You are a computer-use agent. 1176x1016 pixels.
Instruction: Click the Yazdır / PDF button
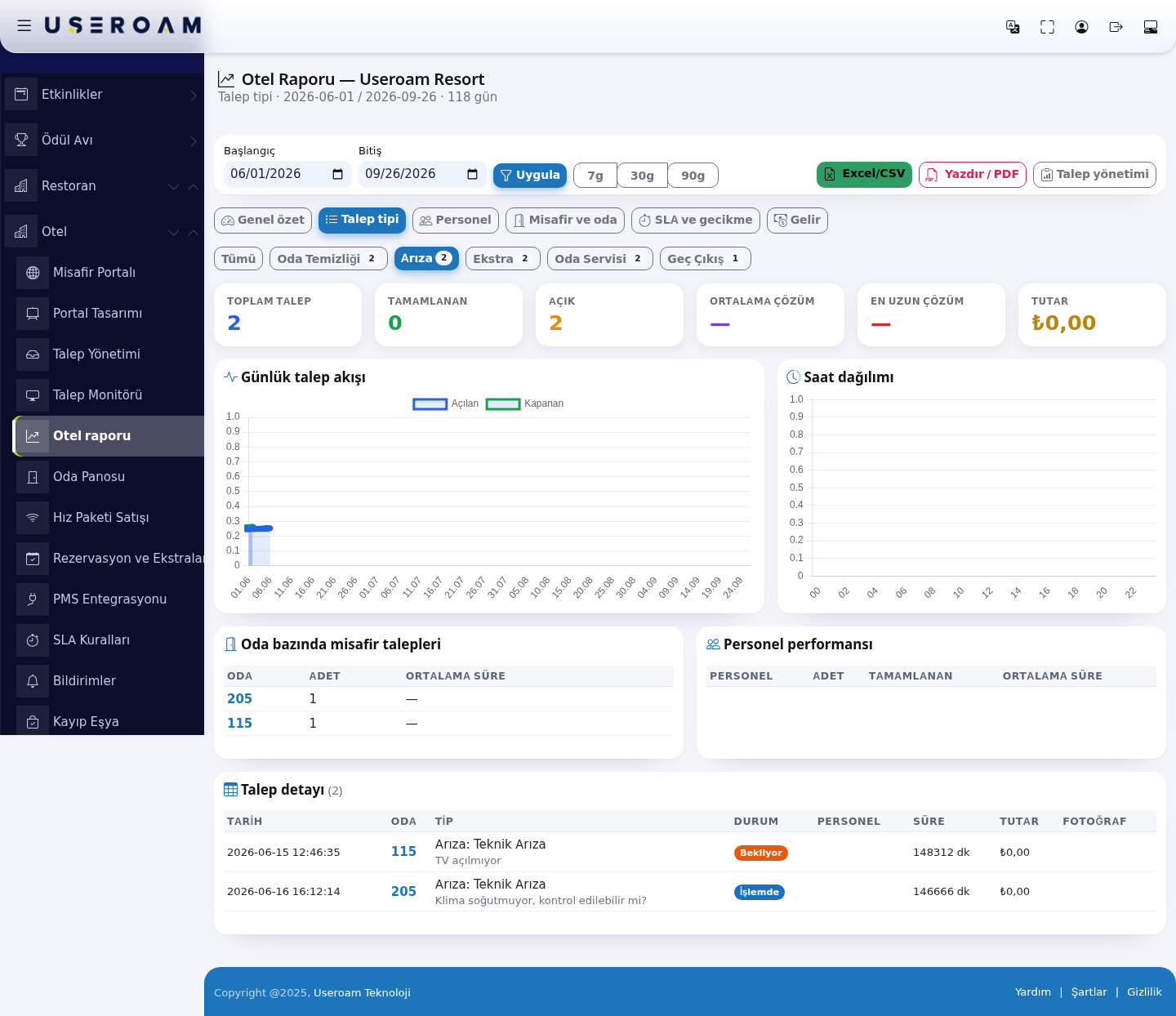(x=973, y=175)
